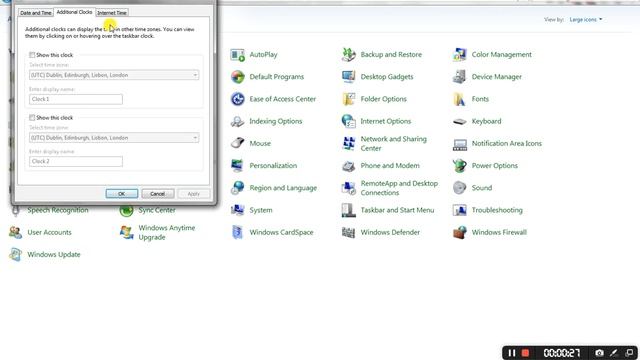640x360 pixels.
Task: Open the System icon
Action: click(x=237, y=210)
